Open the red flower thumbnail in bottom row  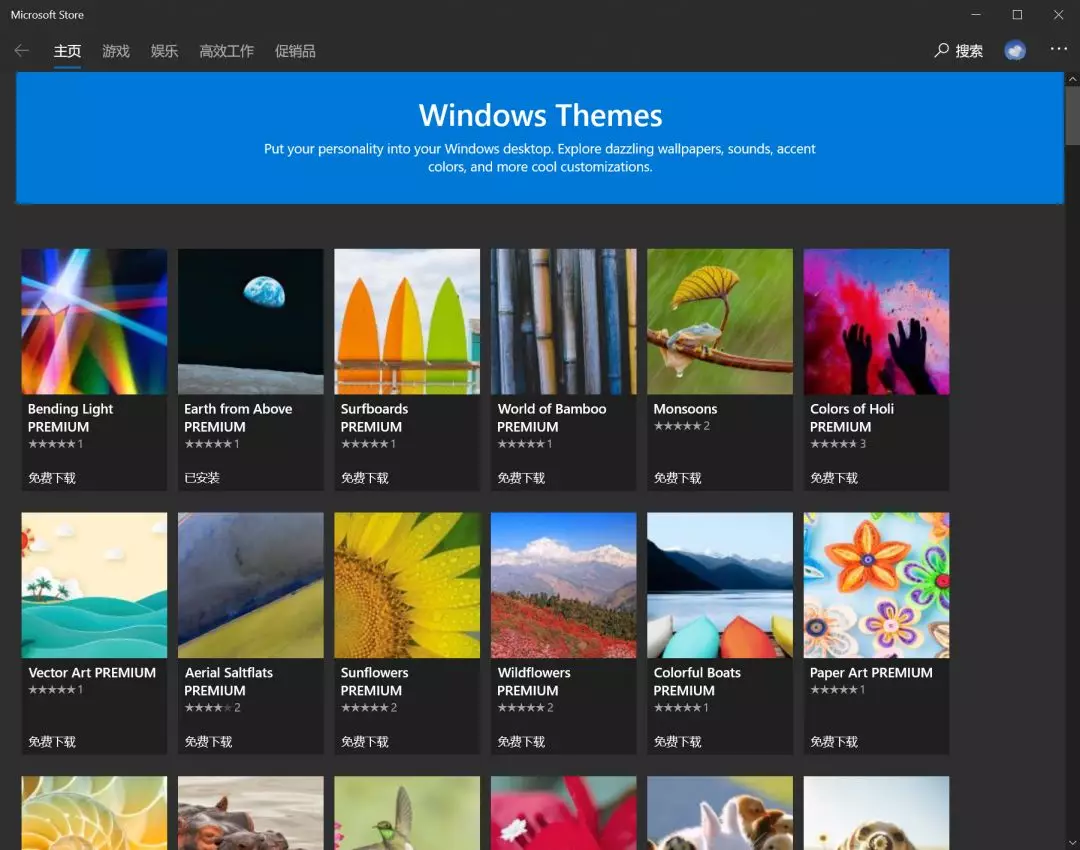coord(563,813)
